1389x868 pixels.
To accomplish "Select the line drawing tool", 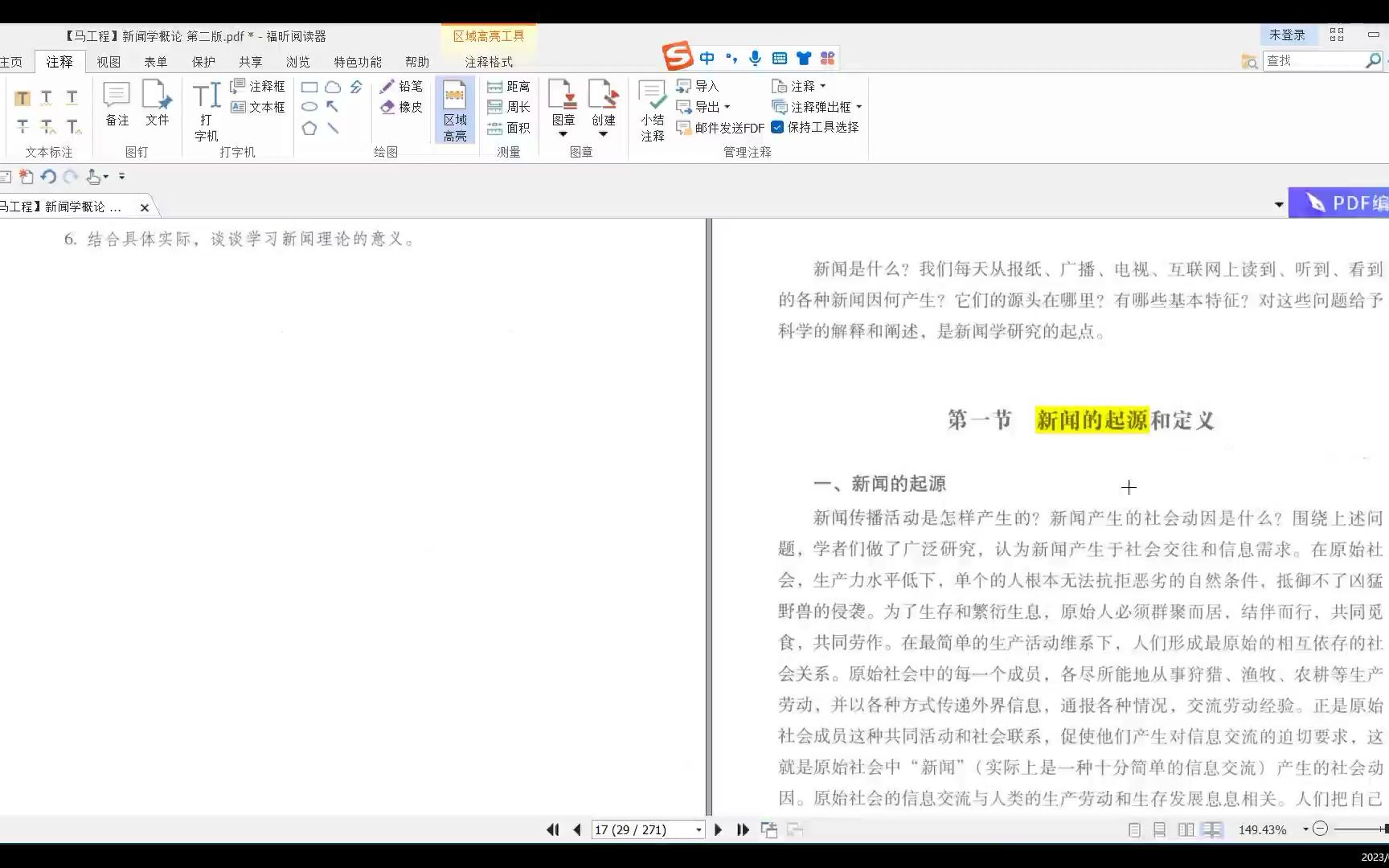I will (x=333, y=128).
